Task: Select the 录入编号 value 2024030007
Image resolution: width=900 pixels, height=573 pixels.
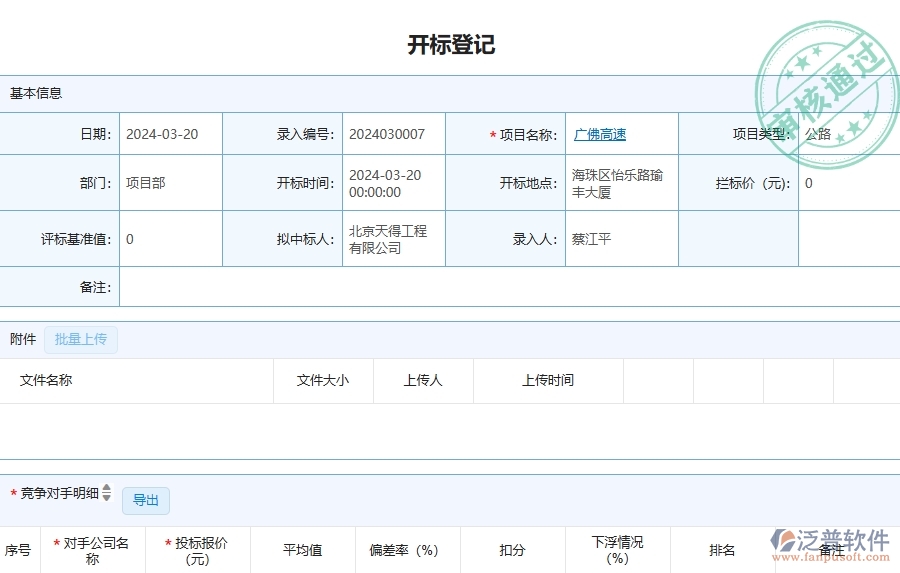Action: (x=387, y=134)
